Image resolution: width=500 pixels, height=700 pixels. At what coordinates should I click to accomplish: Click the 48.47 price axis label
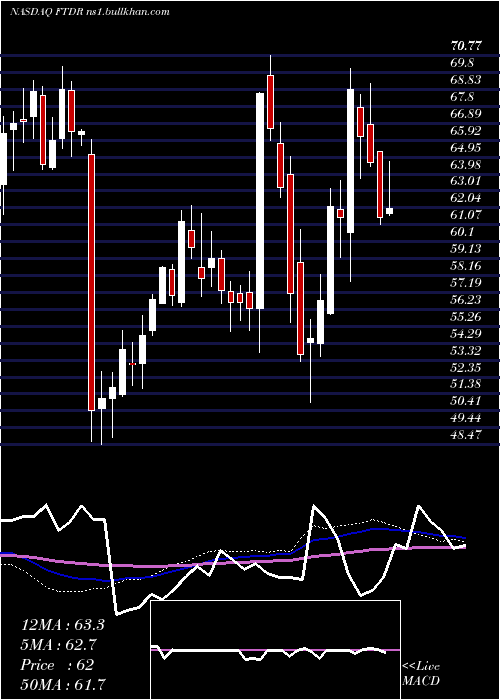tap(466, 435)
